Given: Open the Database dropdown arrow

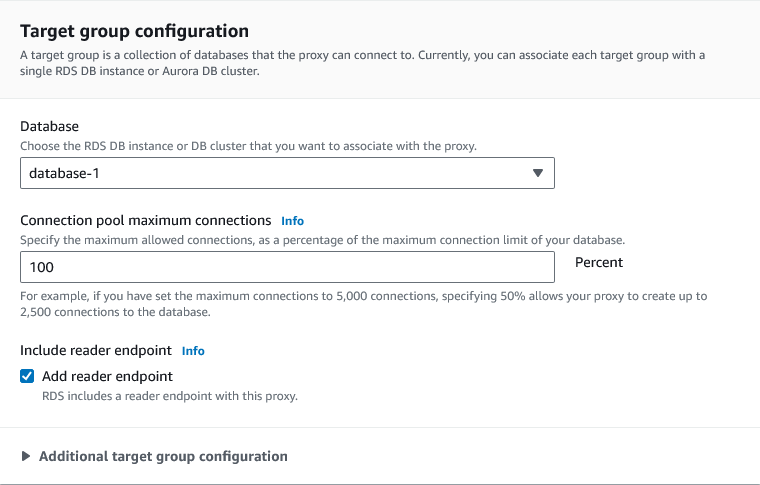Looking at the screenshot, I should click(x=537, y=173).
